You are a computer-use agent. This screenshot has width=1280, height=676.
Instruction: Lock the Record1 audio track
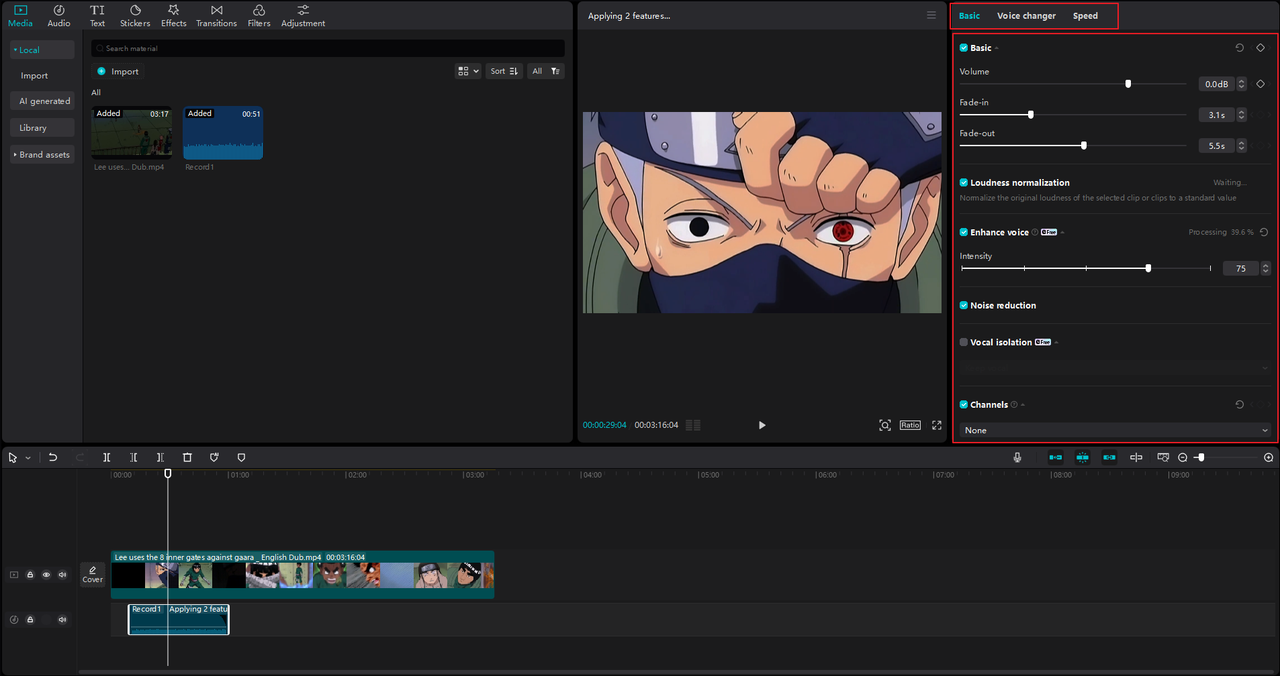click(x=30, y=620)
